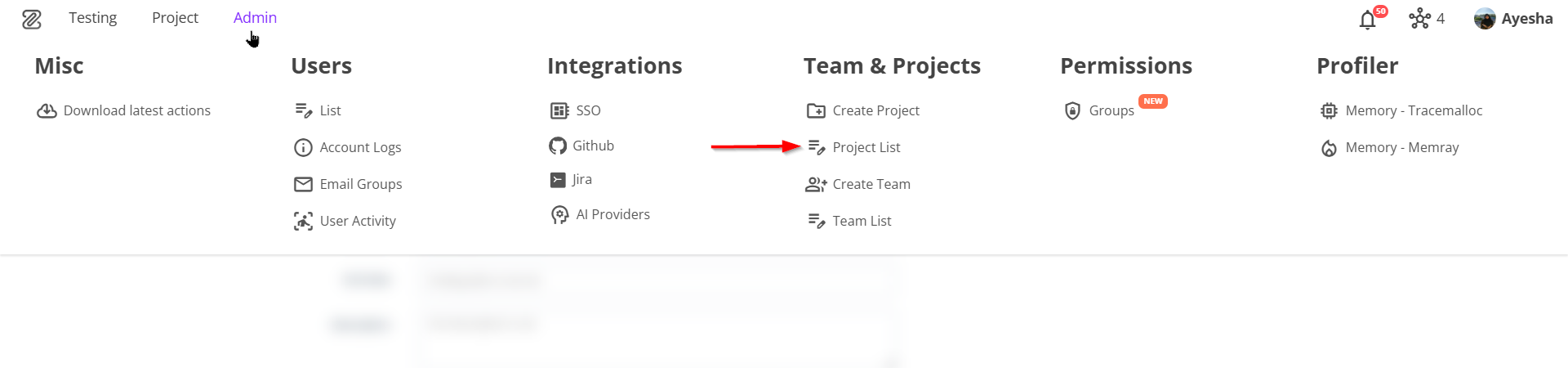Click the Download latest actions cloud icon
Viewport: 1568px width, 368px height.
[47, 110]
